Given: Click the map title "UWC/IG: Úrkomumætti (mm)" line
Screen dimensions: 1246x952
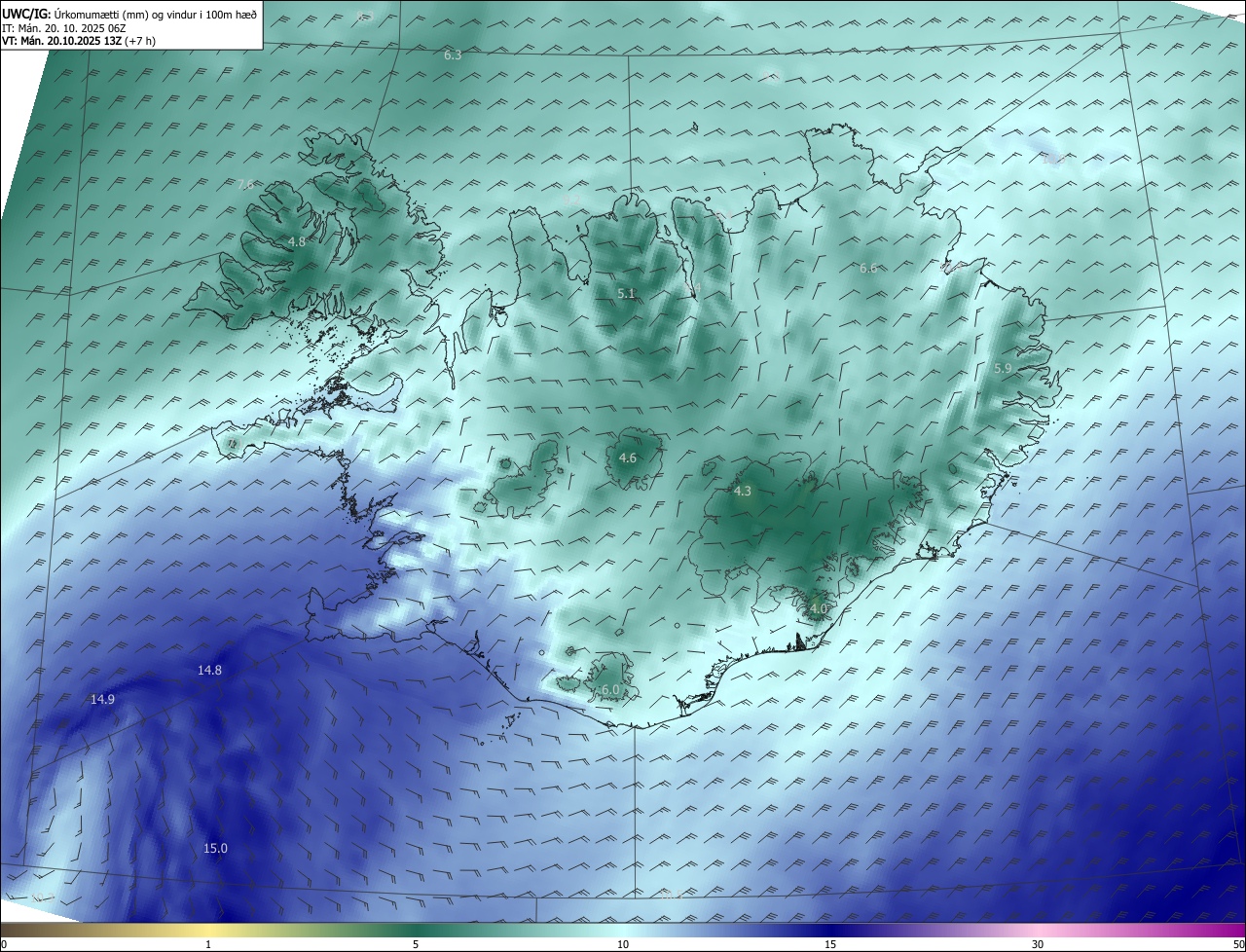Looking at the screenshot, I should click(129, 14).
